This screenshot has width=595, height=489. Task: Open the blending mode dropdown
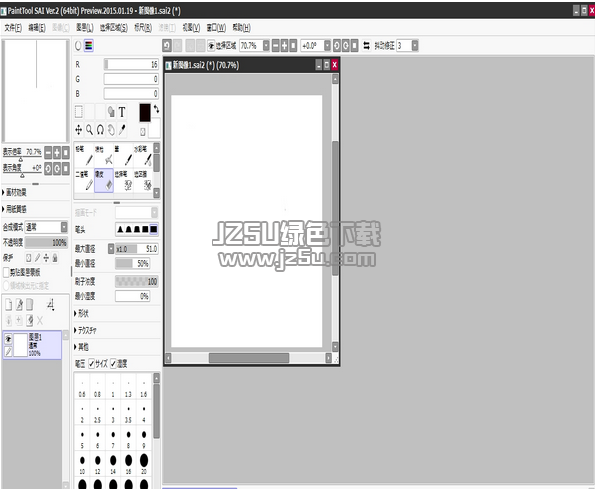[x=64, y=227]
